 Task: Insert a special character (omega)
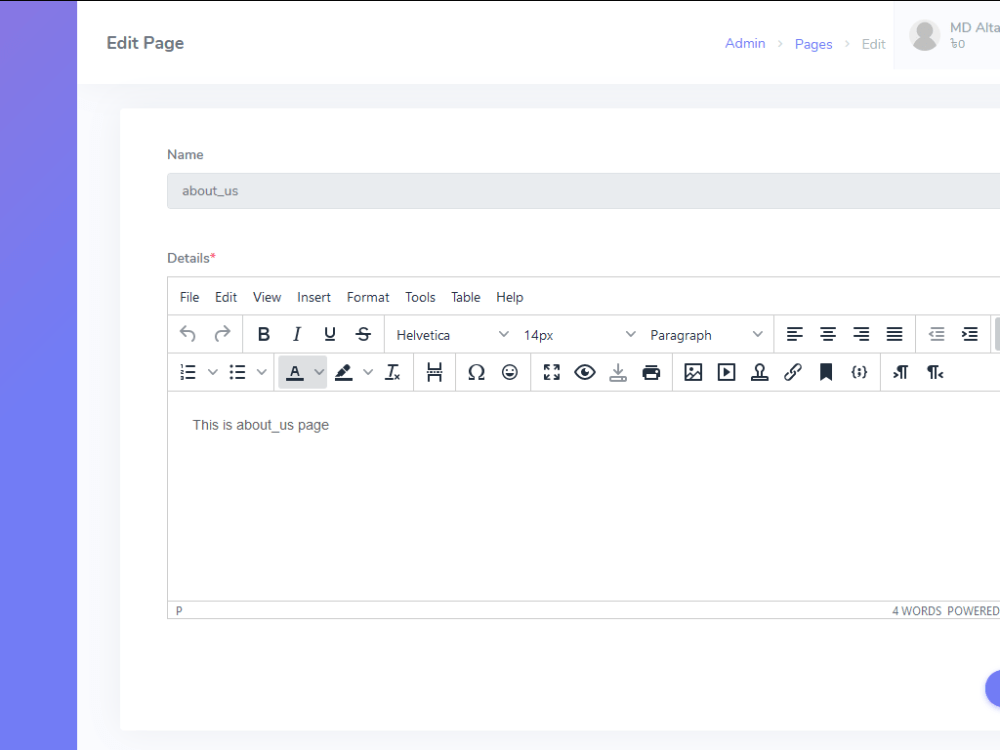[476, 372]
